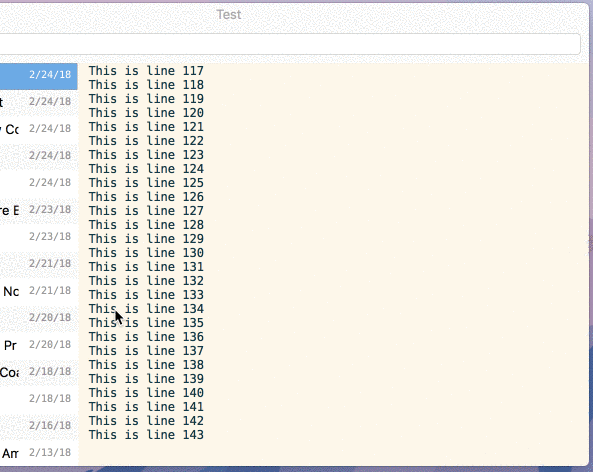
Task: Place cursor in 'This is line 117'
Action: 146,71
